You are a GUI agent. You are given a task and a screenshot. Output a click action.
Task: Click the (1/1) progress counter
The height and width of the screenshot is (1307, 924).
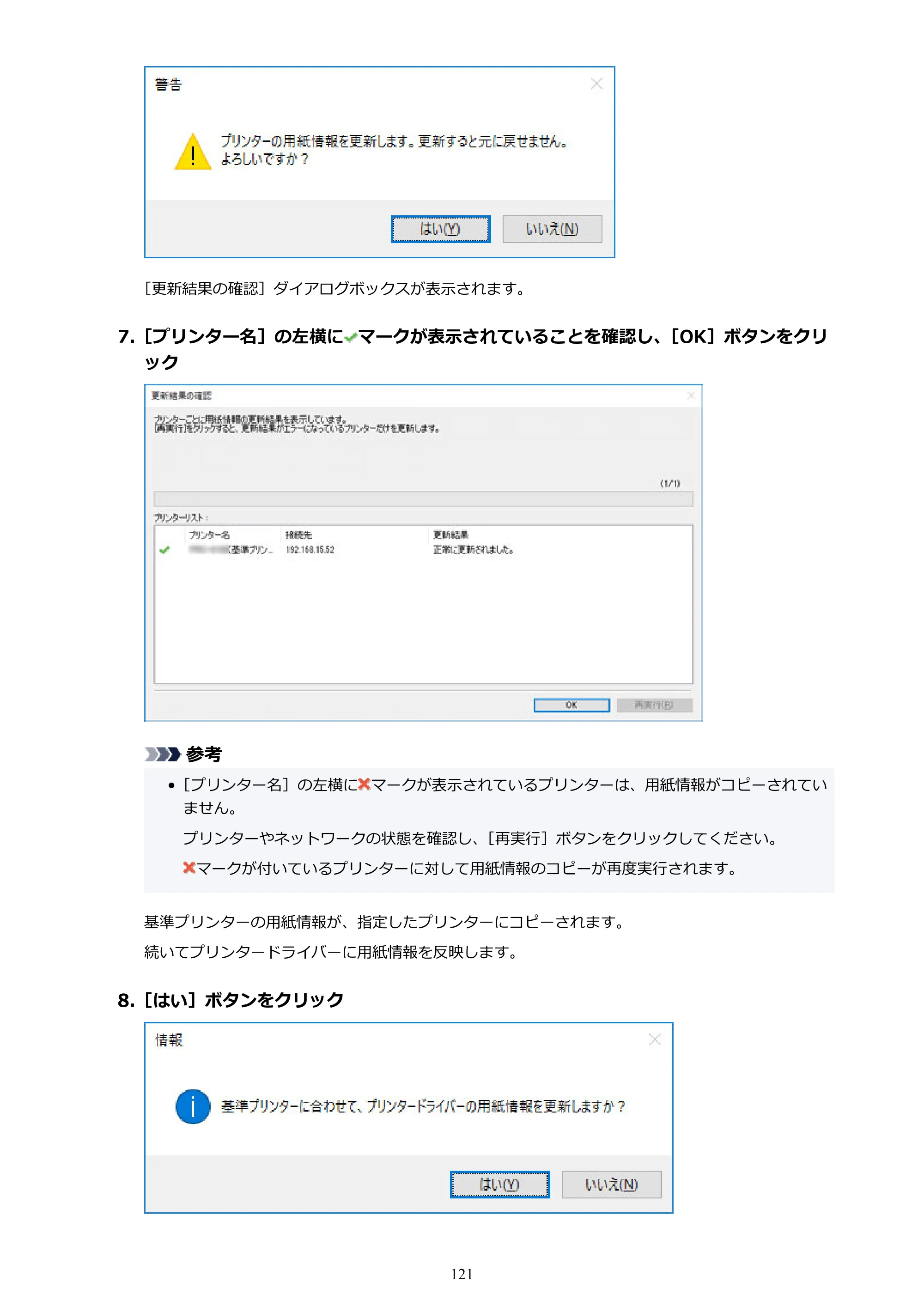point(669,483)
